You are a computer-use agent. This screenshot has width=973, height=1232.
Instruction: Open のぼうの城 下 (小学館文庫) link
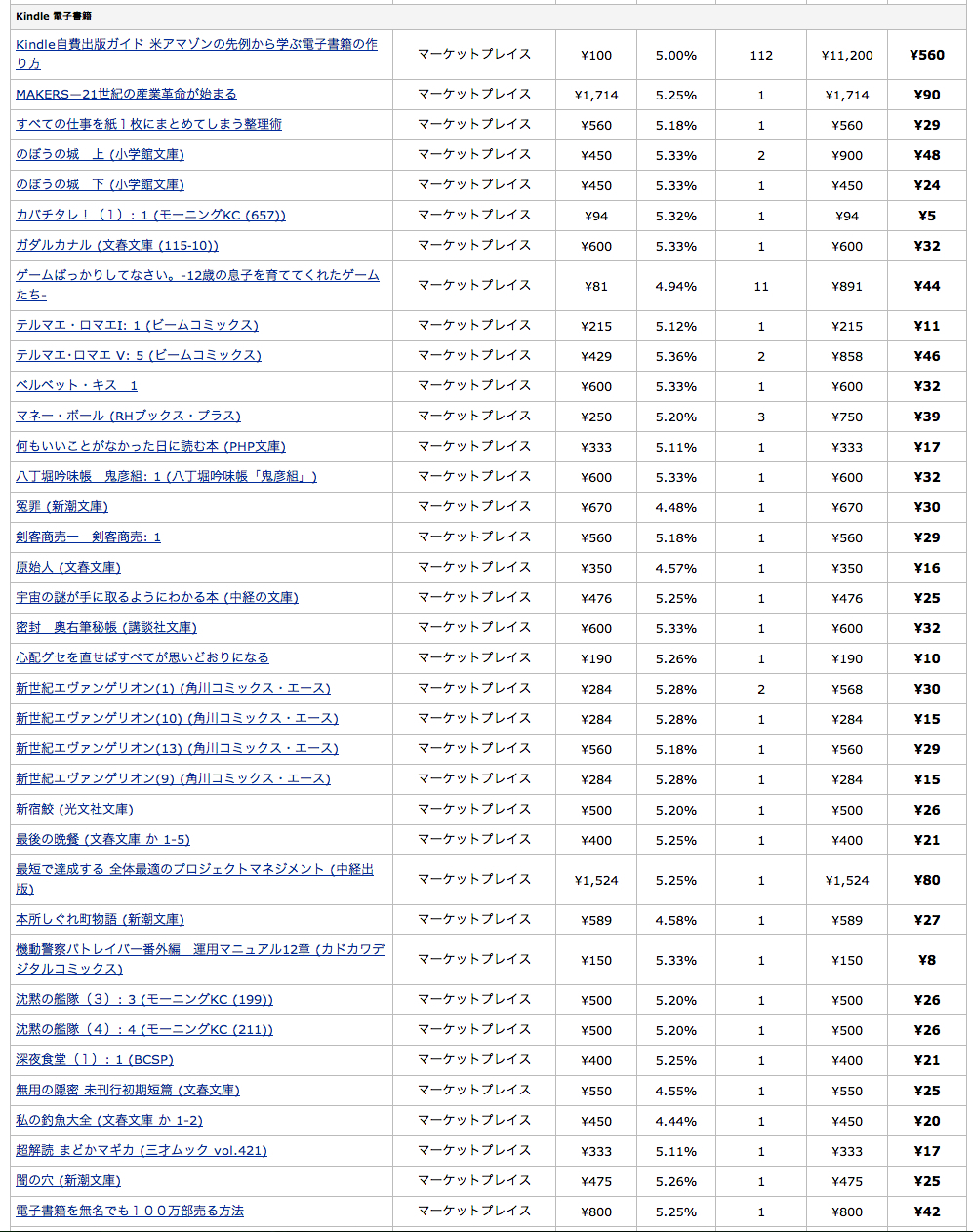[100, 185]
